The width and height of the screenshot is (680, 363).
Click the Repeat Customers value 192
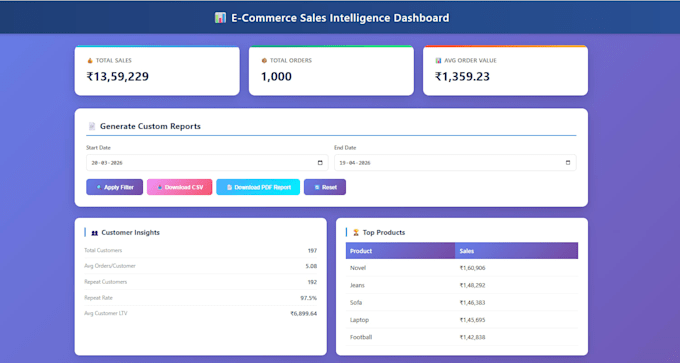click(x=312, y=282)
